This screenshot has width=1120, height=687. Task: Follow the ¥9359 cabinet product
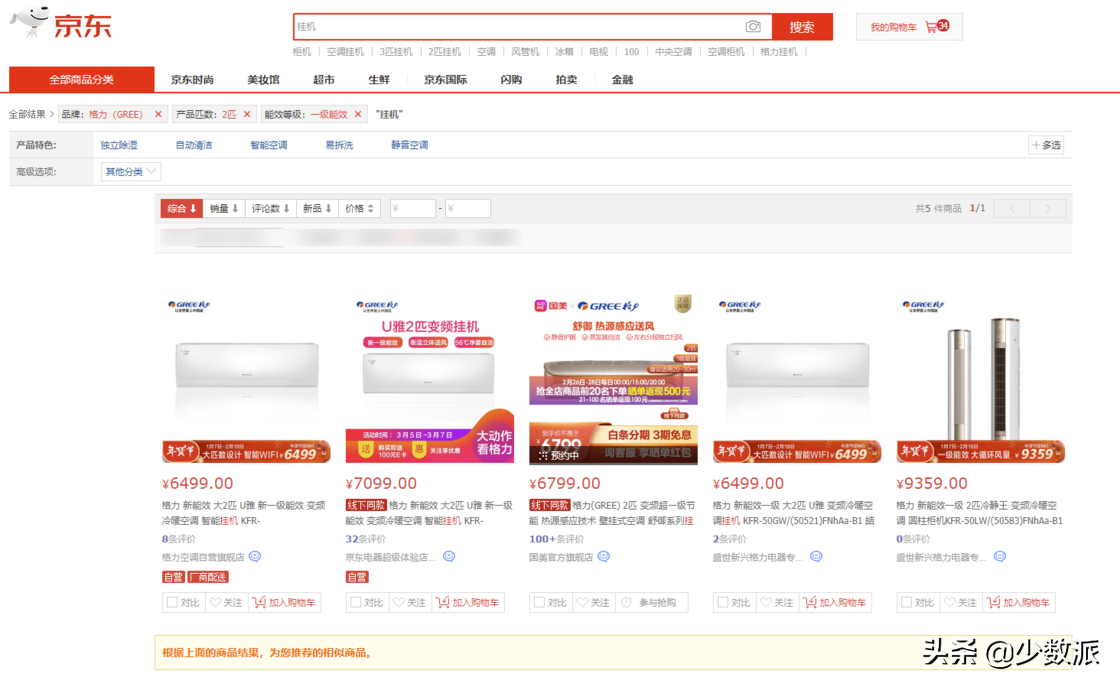[x=961, y=603]
